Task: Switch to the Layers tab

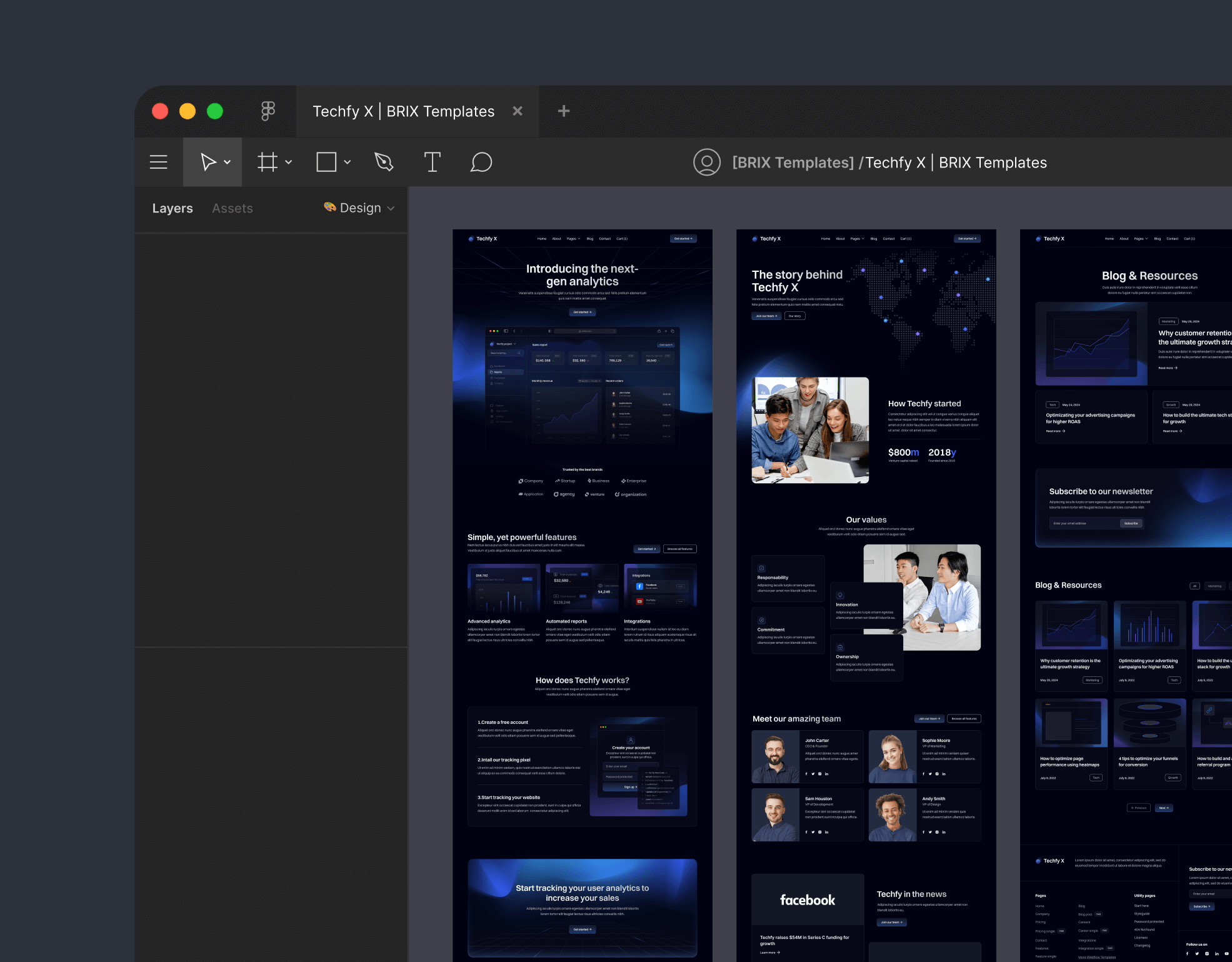Action: pos(173,209)
